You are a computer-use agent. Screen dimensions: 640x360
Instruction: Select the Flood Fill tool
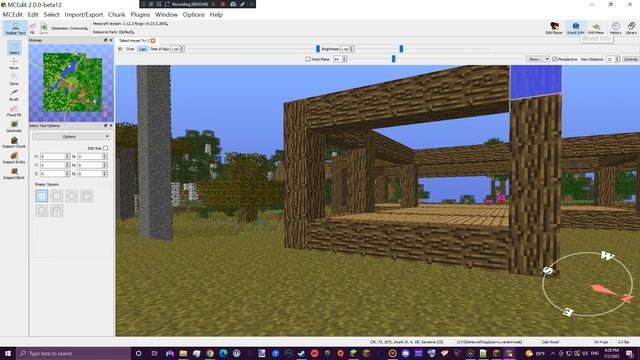tap(14, 111)
